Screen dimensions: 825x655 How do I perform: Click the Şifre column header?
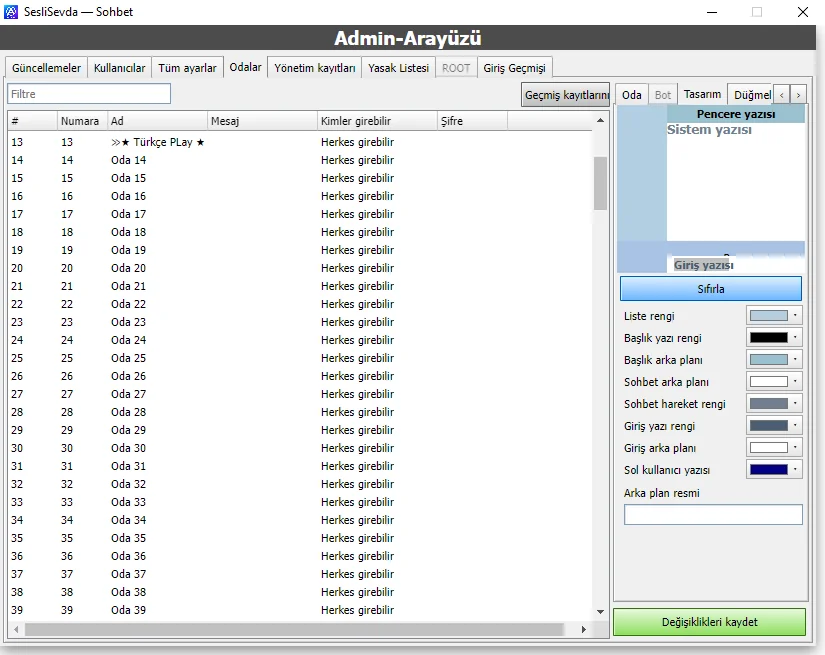472,121
